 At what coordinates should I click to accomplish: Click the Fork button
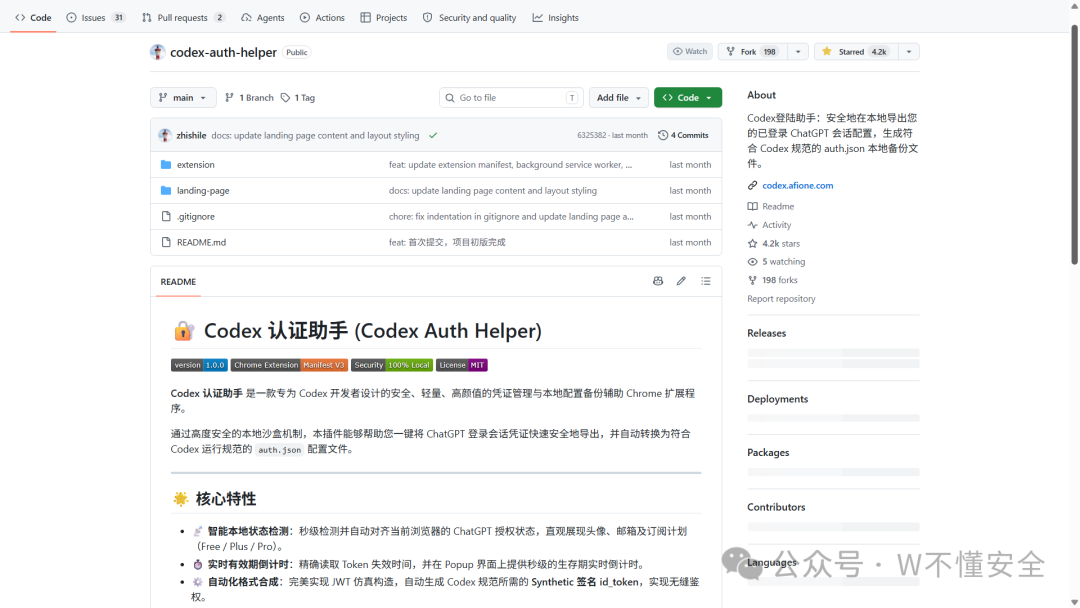tap(752, 52)
